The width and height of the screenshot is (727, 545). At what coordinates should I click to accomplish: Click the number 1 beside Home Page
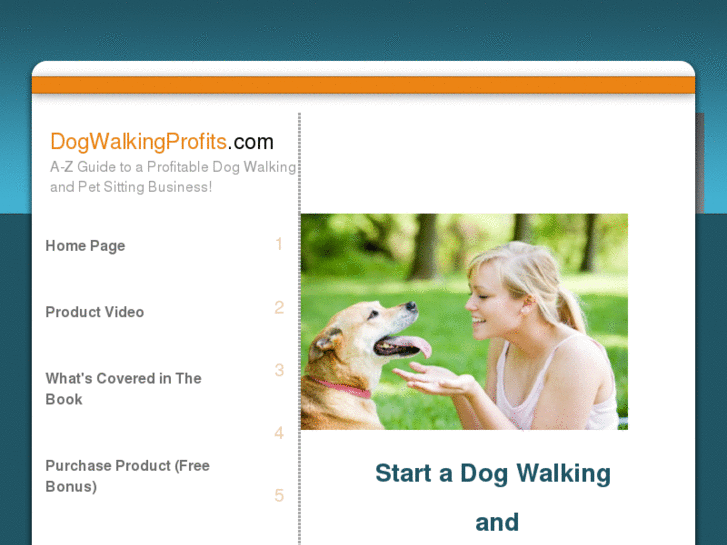(279, 244)
